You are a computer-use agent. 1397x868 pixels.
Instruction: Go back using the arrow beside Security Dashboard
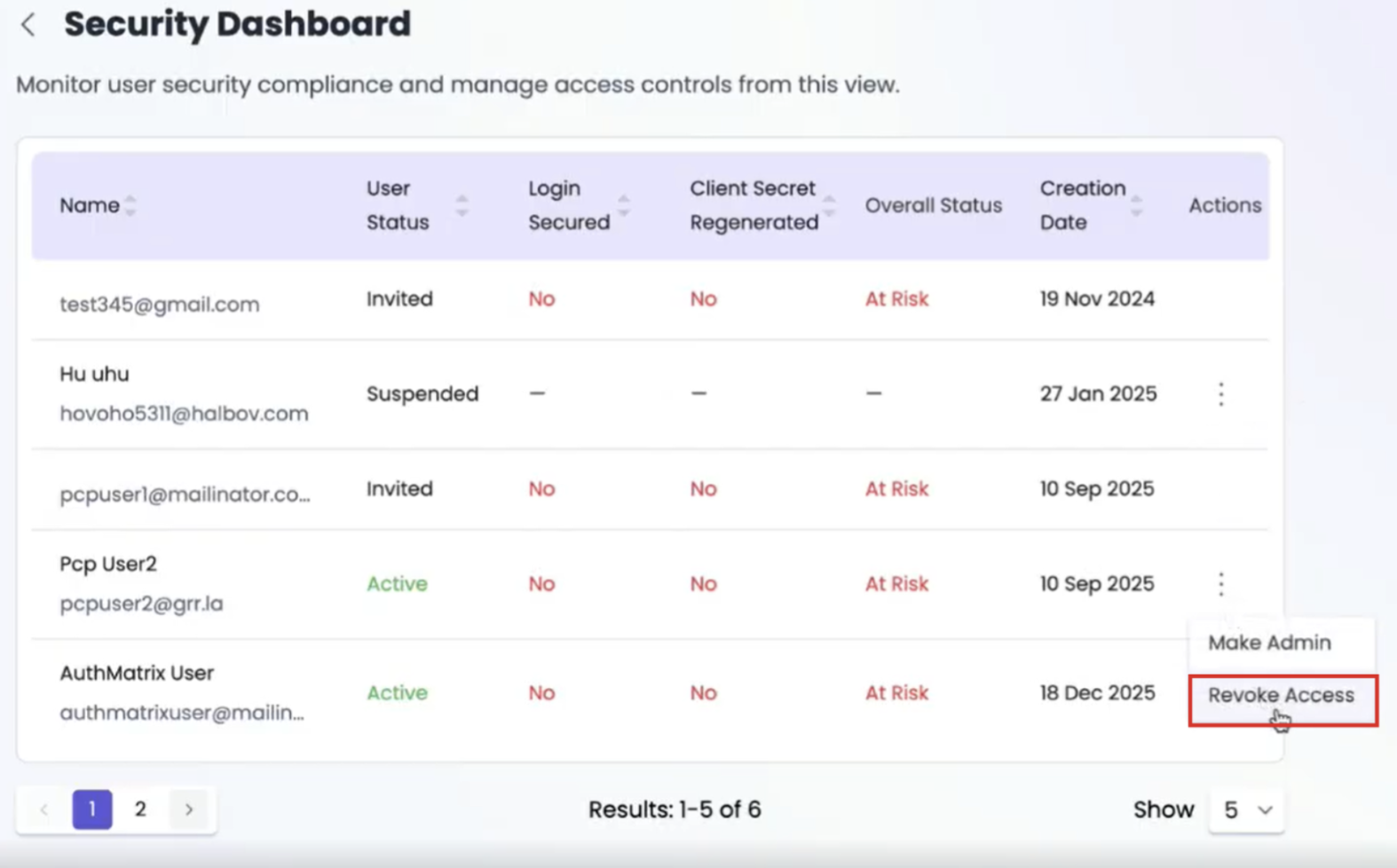28,25
